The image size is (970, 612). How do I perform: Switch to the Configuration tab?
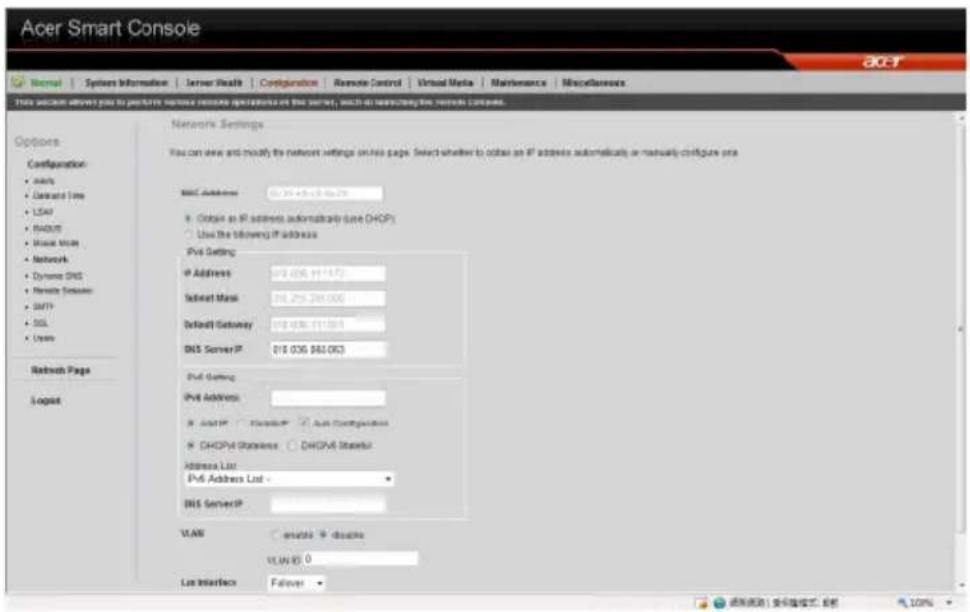(x=289, y=83)
